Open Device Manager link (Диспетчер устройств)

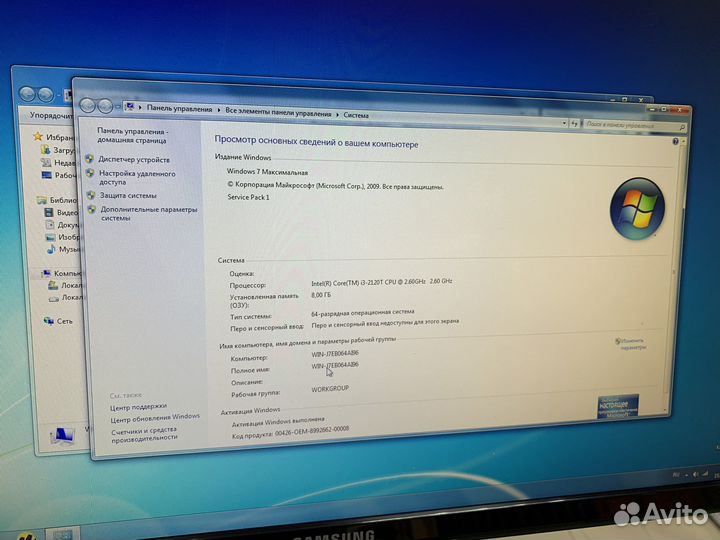click(134, 160)
